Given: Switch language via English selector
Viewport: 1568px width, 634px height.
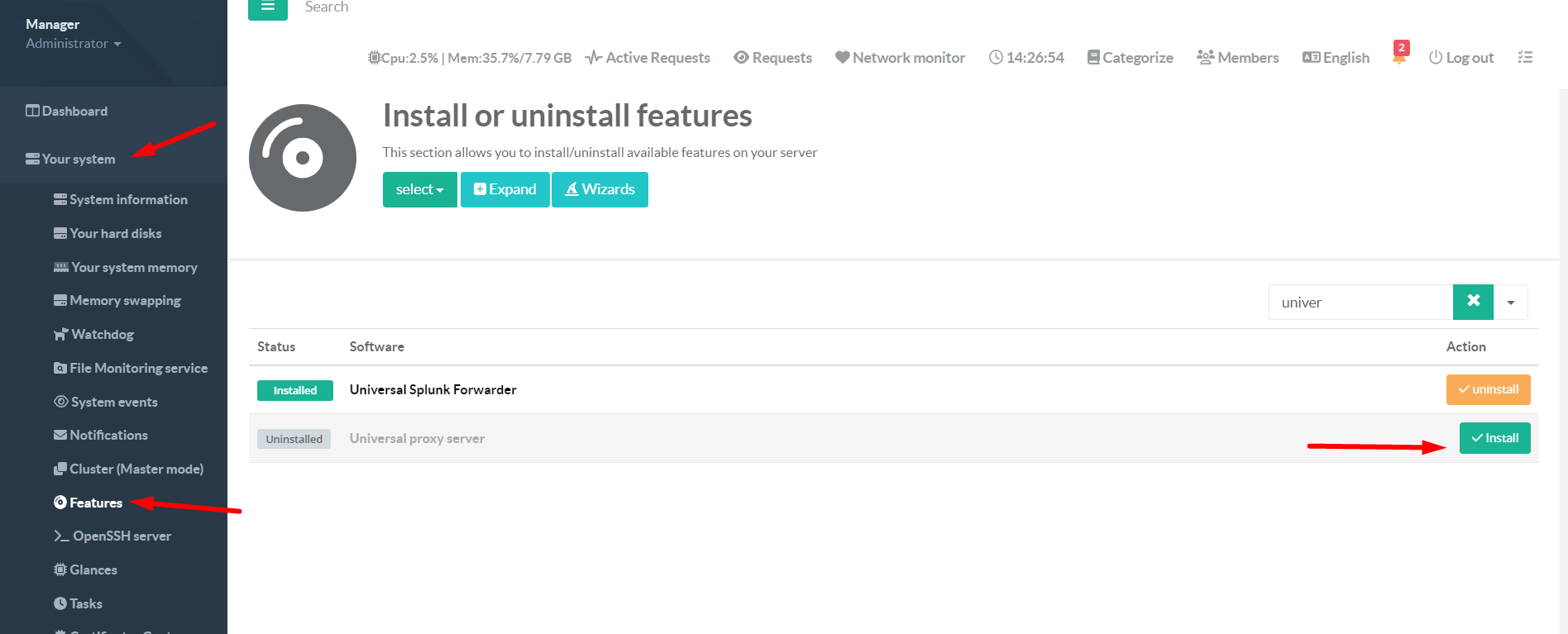Looking at the screenshot, I should pyautogui.click(x=1336, y=58).
